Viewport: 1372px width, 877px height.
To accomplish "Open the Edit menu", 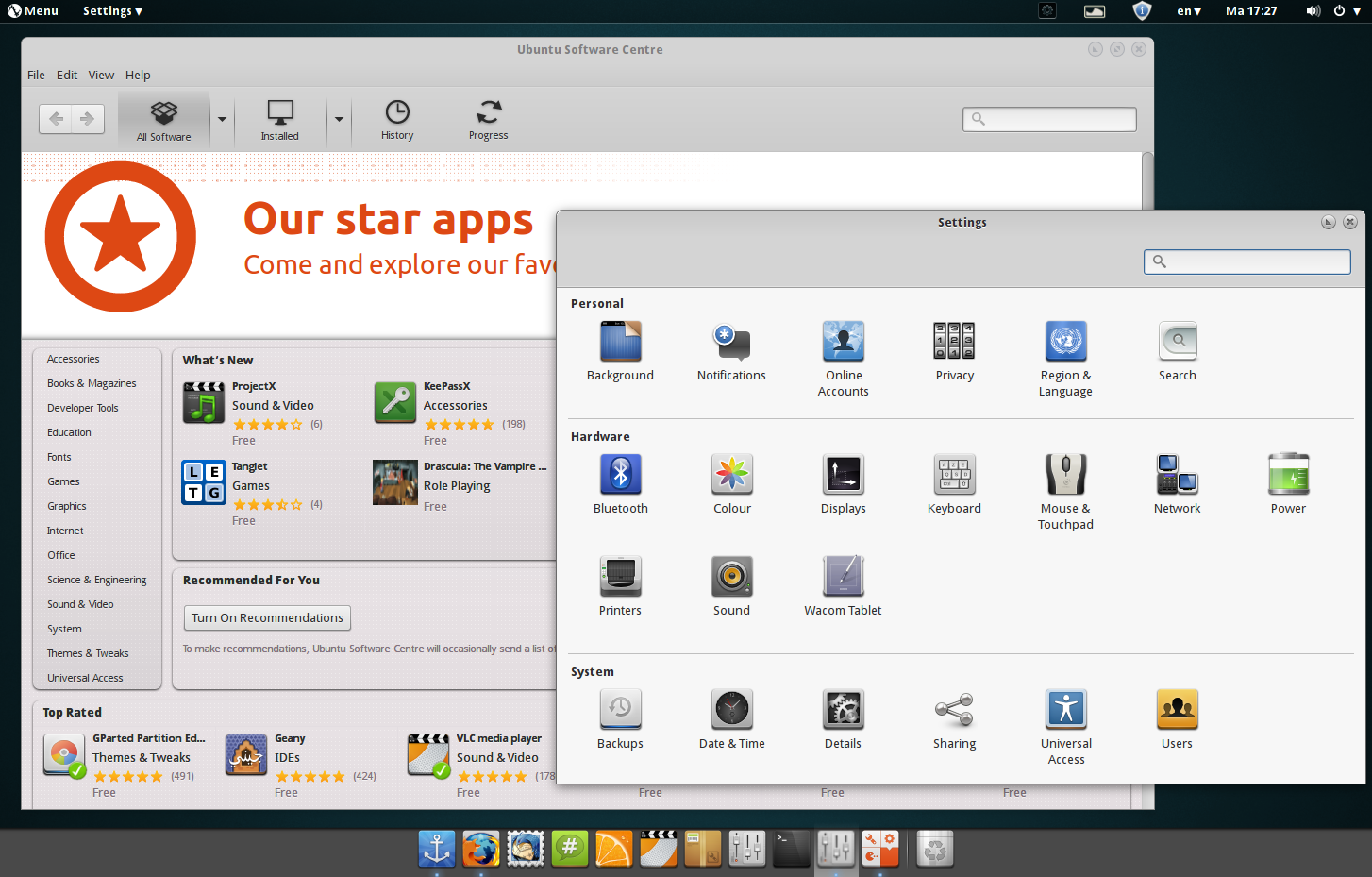I will pyautogui.click(x=67, y=75).
